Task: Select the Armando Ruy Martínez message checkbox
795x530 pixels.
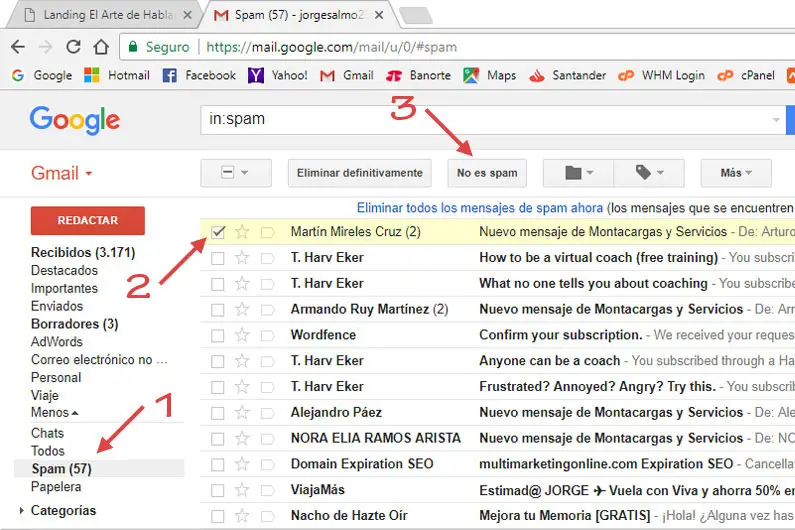Action: coord(218,310)
